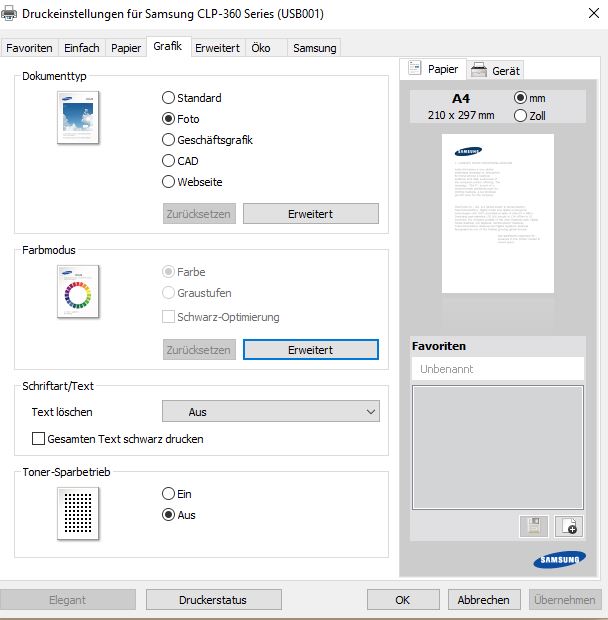Click Abbrechen to cancel
This screenshot has width=608, height=620.
[484, 600]
